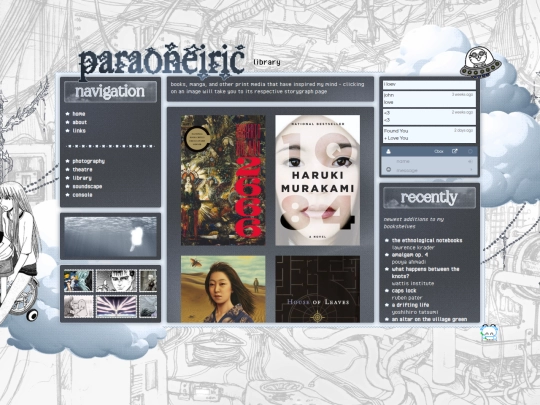
Task: Click the purple light rays stamp
Action: 116,307
